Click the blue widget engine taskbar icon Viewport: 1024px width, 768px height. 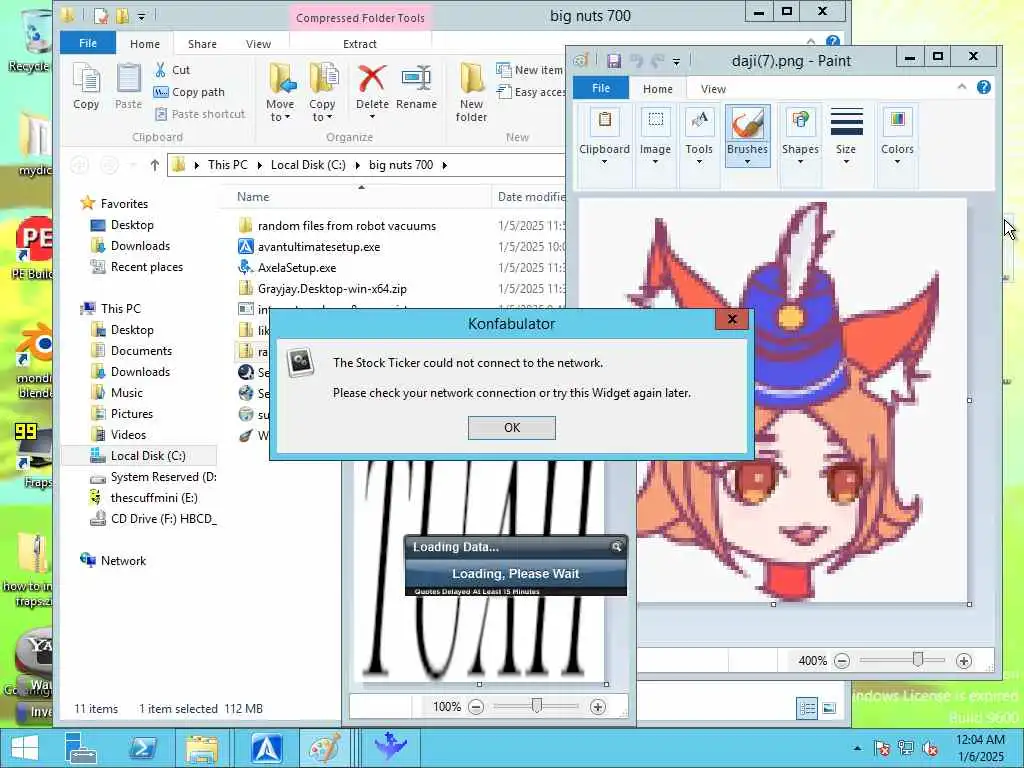391,745
